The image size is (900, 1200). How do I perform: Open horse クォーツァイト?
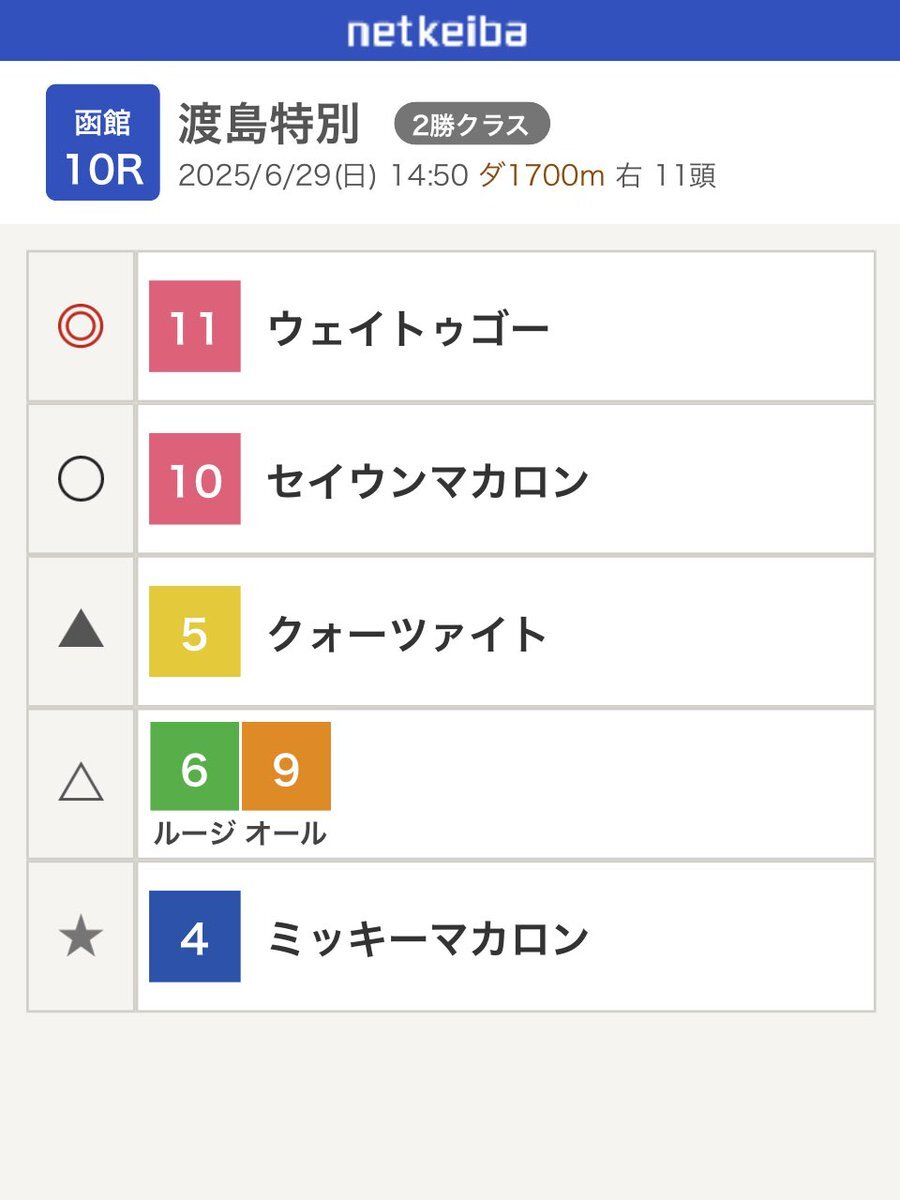pyautogui.click(x=407, y=634)
